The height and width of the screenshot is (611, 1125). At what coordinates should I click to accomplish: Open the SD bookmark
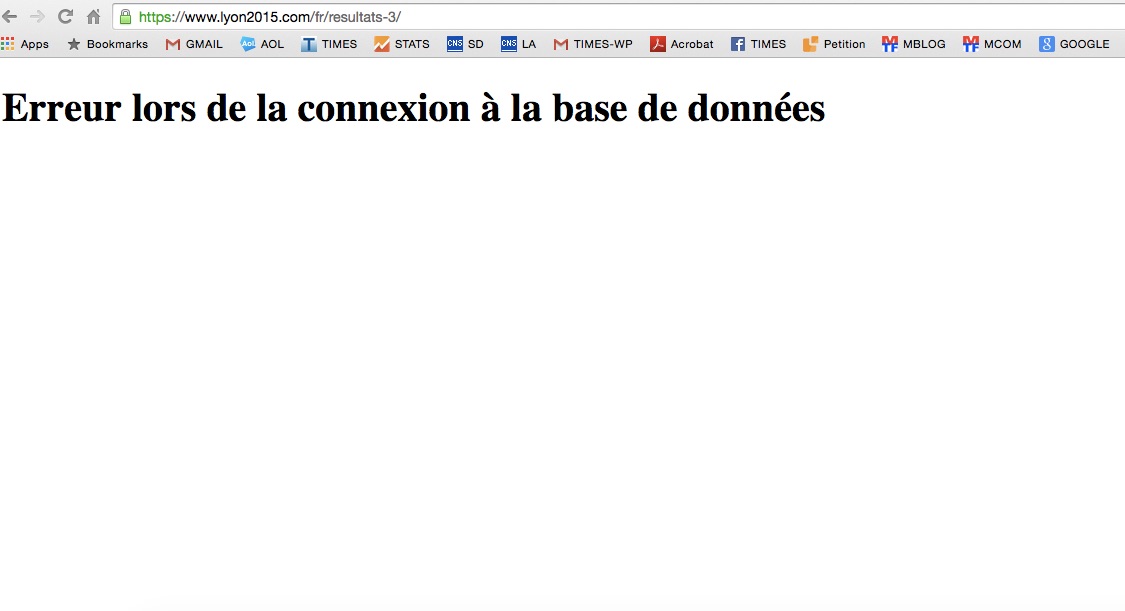(x=465, y=44)
